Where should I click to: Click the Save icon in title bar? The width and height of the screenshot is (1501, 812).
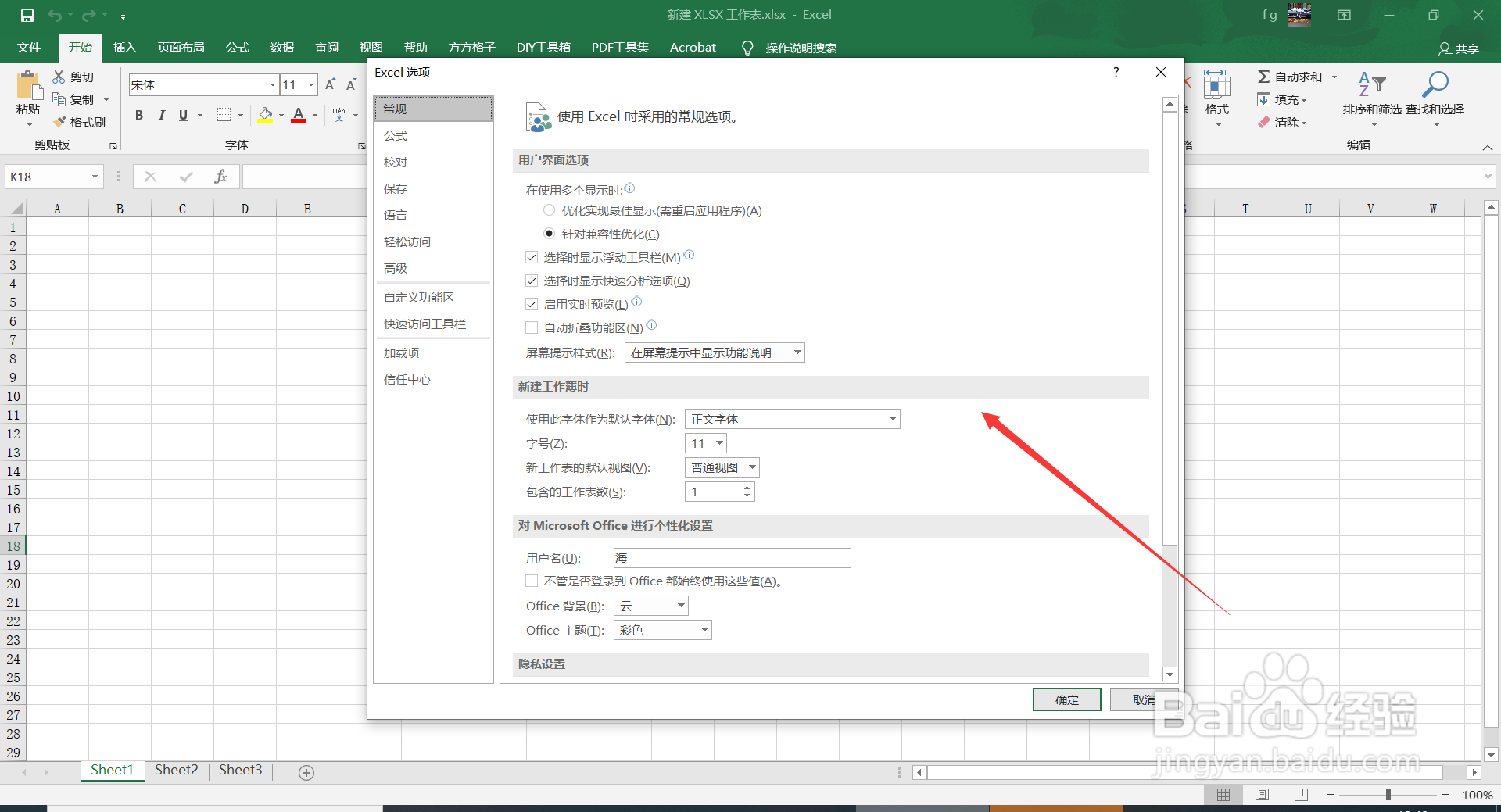click(27, 15)
